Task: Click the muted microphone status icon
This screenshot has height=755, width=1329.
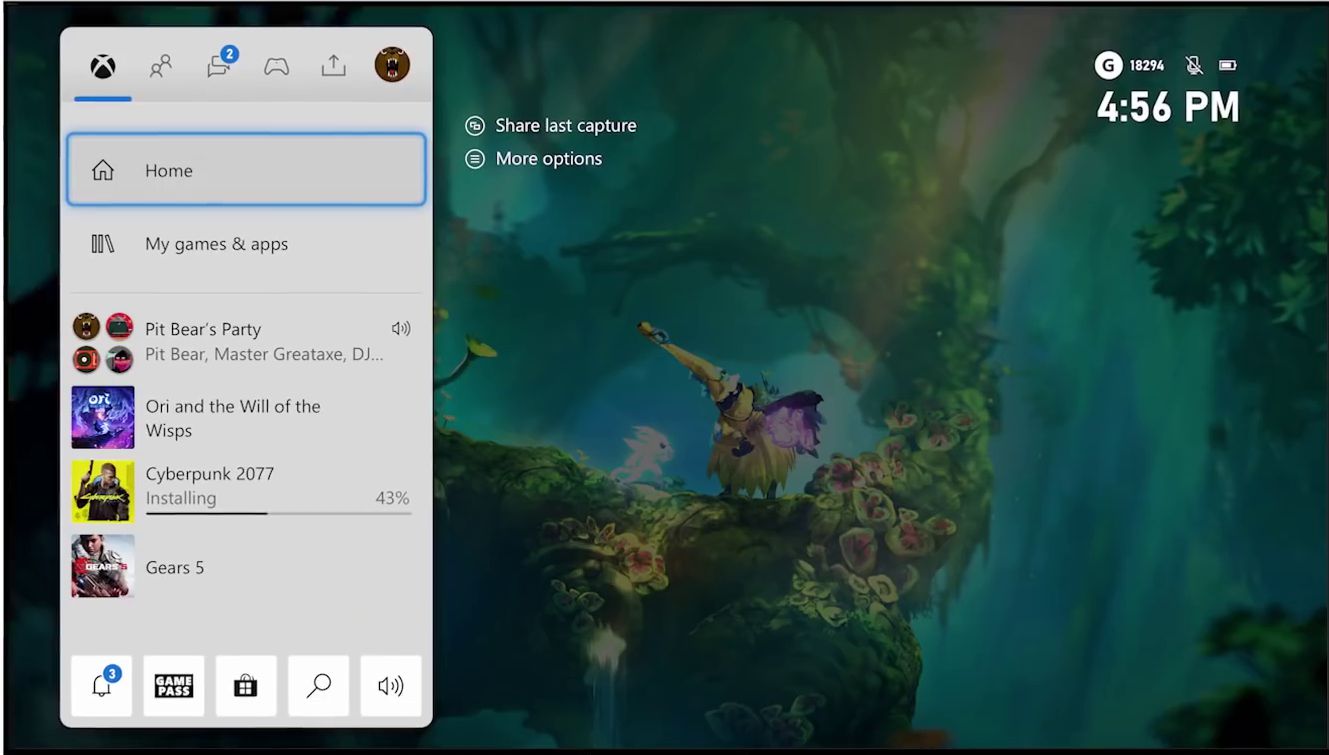Action: point(1194,66)
